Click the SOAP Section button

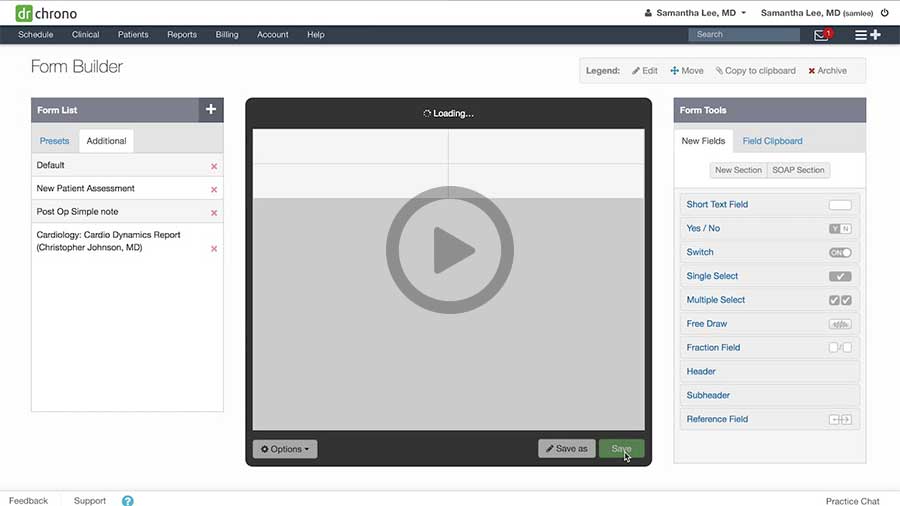coord(798,170)
